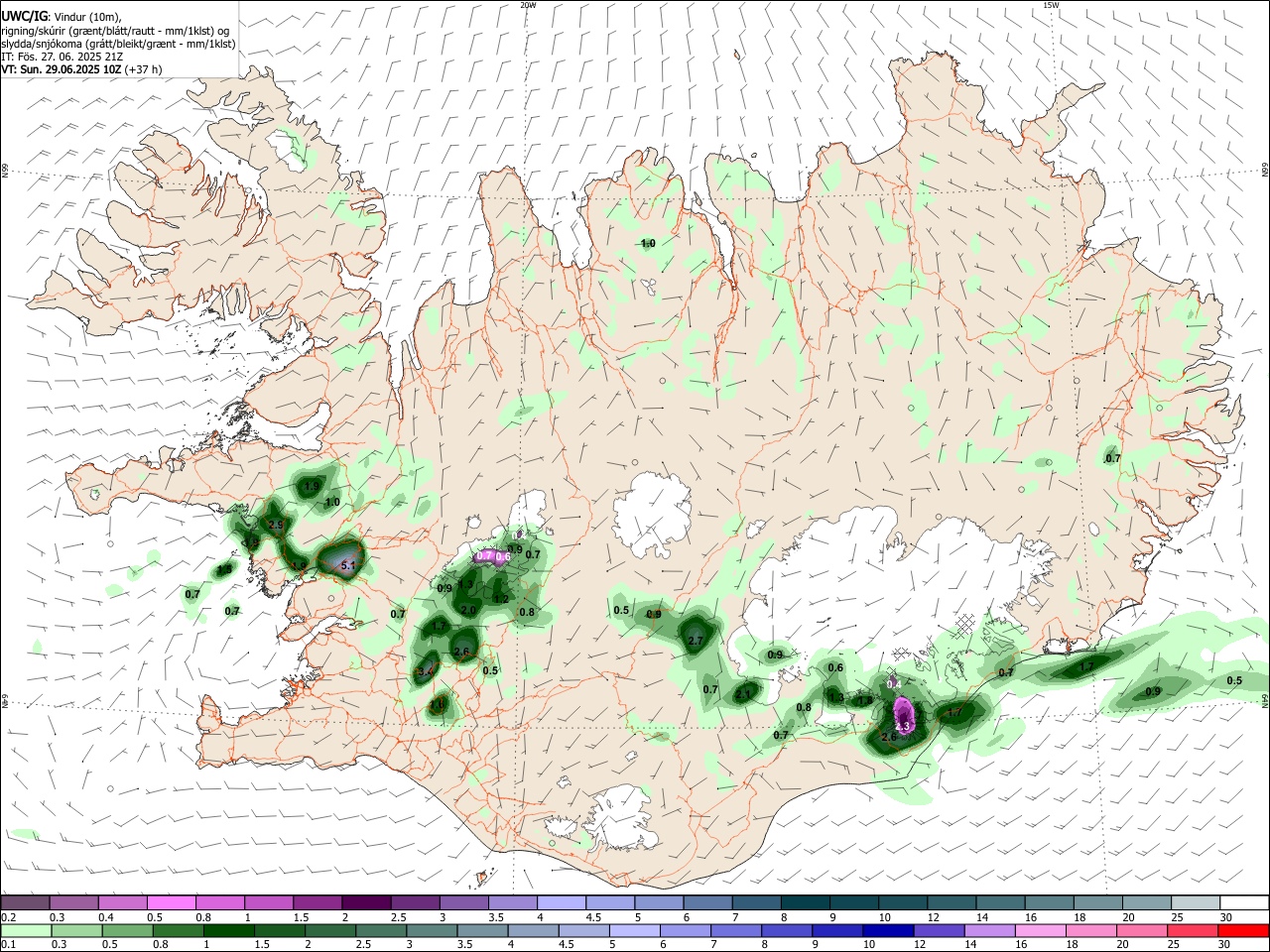Pick the pale green rain swatch labeled 0.1

[x=25, y=931]
